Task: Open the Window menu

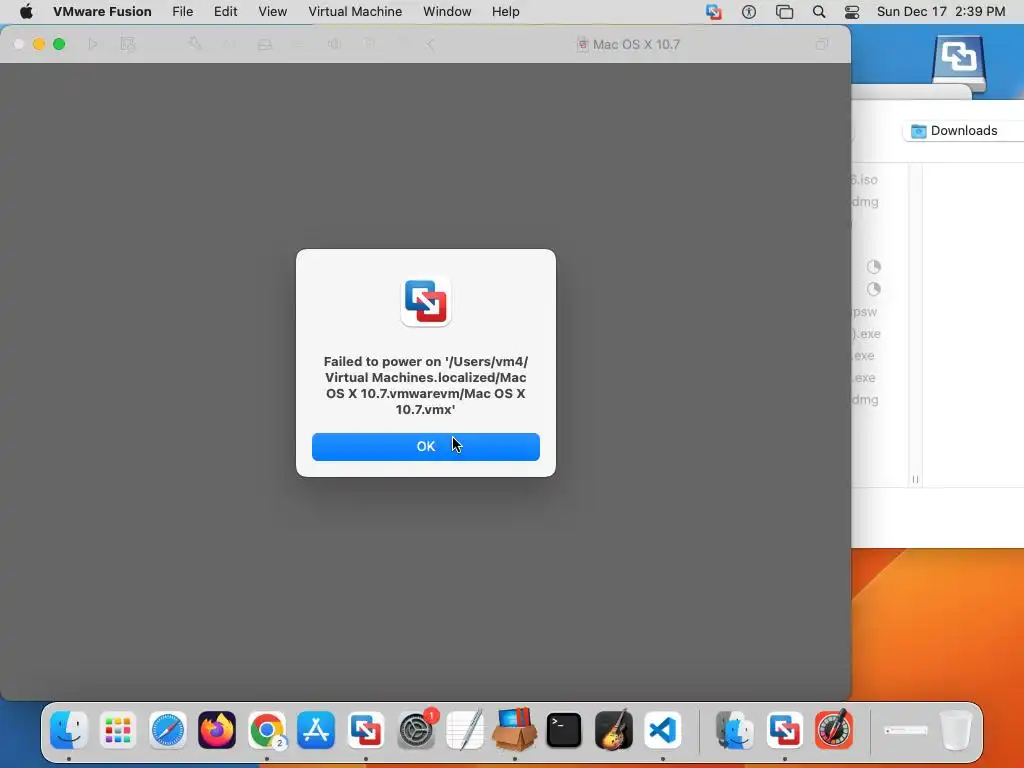Action: 447,12
